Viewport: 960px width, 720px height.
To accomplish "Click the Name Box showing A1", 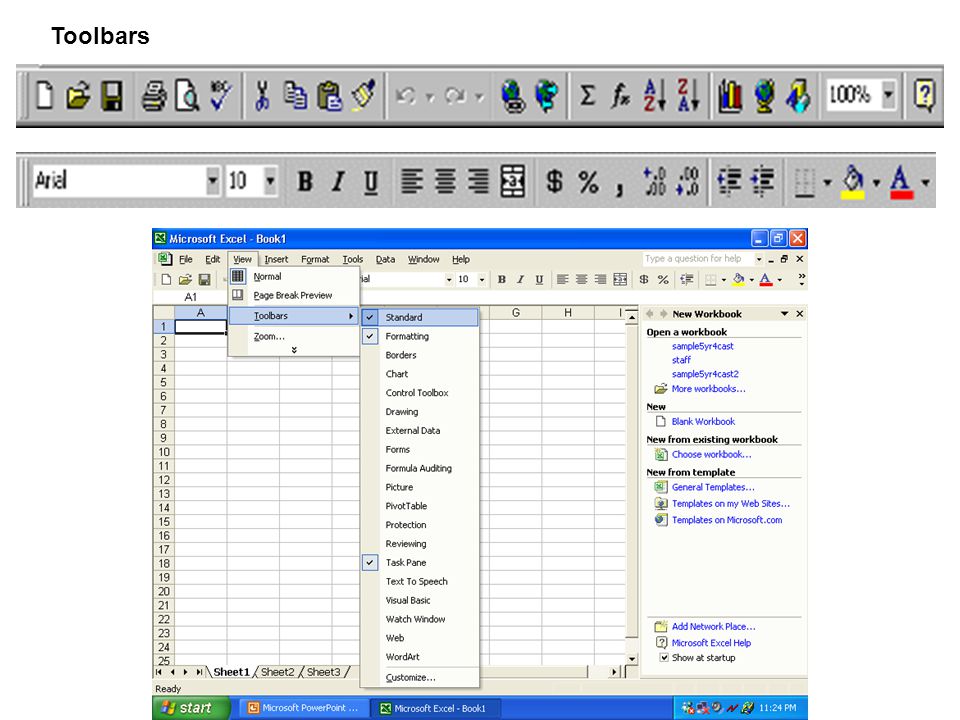I will [x=190, y=297].
